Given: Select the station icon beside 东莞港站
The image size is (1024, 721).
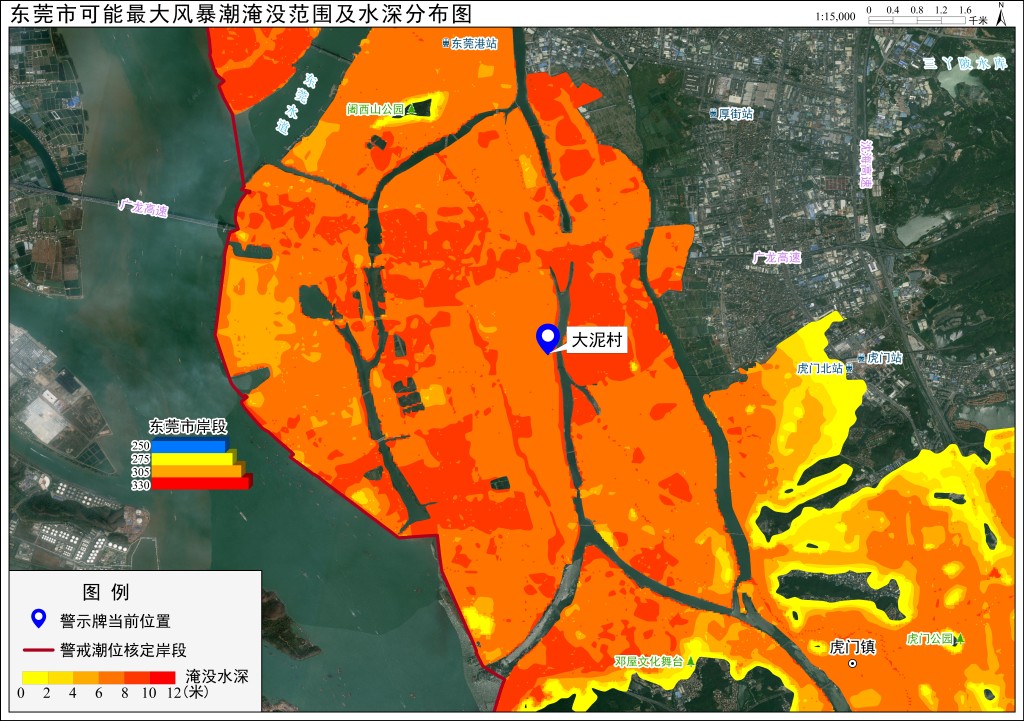Looking at the screenshot, I should [445, 44].
